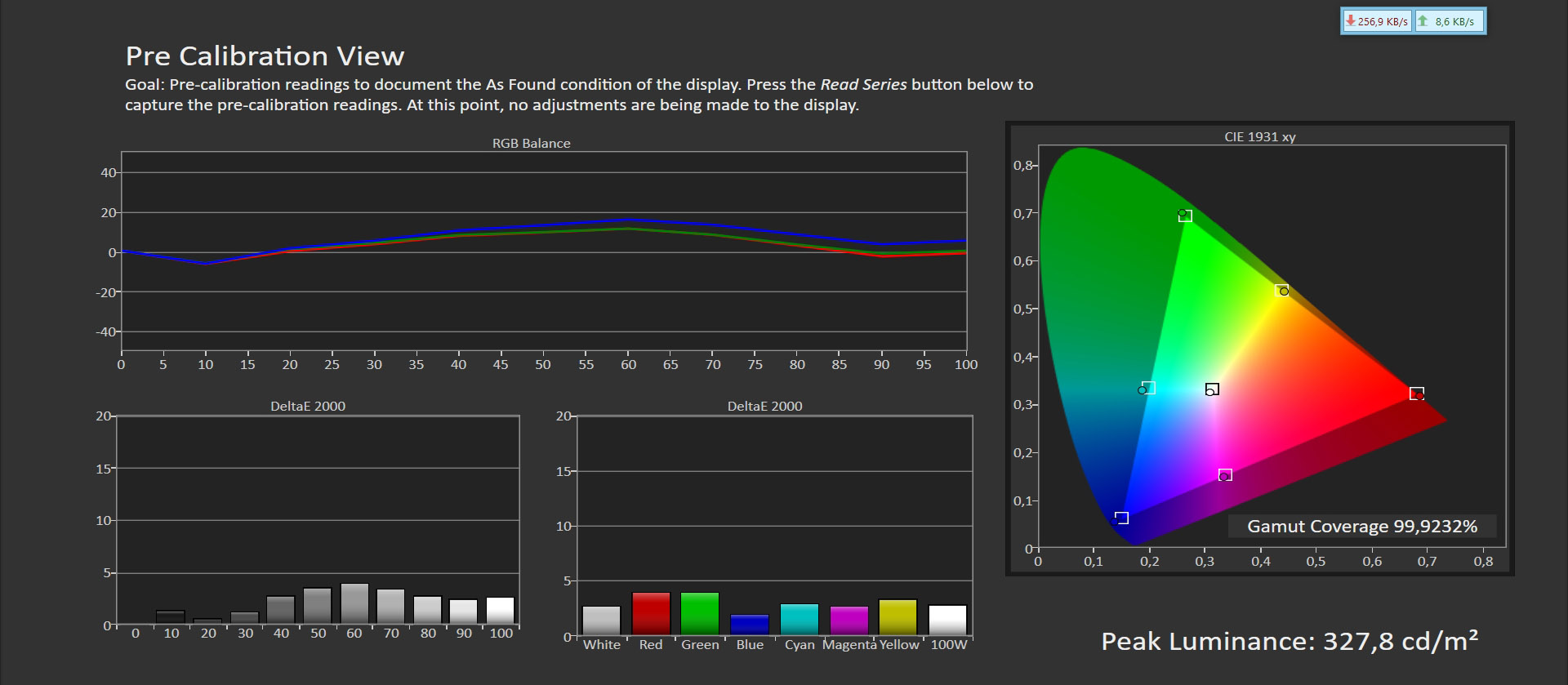The height and width of the screenshot is (685, 1568).
Task: Click the Pre Calibration View heading
Action: click(x=265, y=56)
